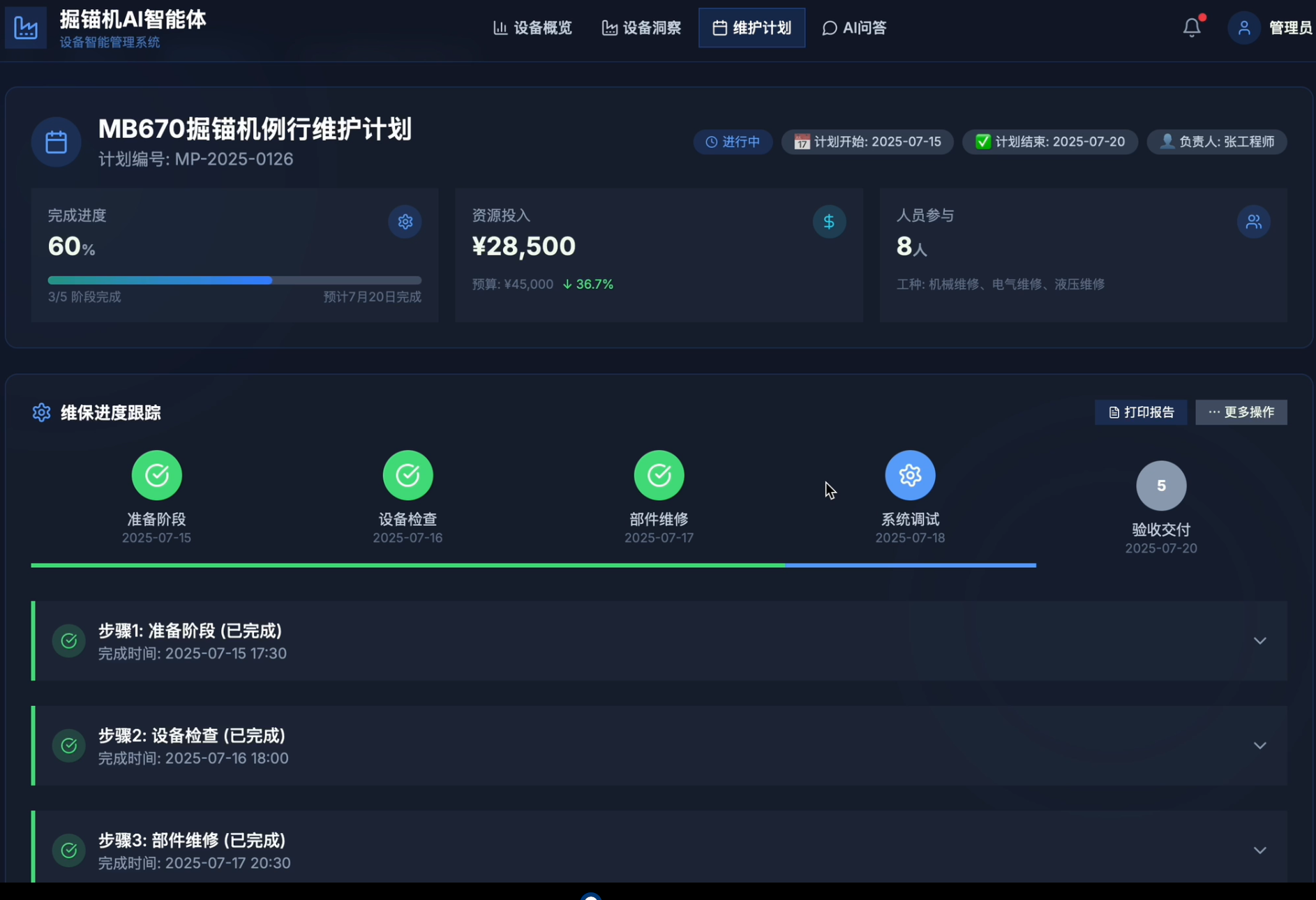This screenshot has height=900, width=1316.
Task: Switch to the 设备洞察 tab
Action: (x=641, y=28)
